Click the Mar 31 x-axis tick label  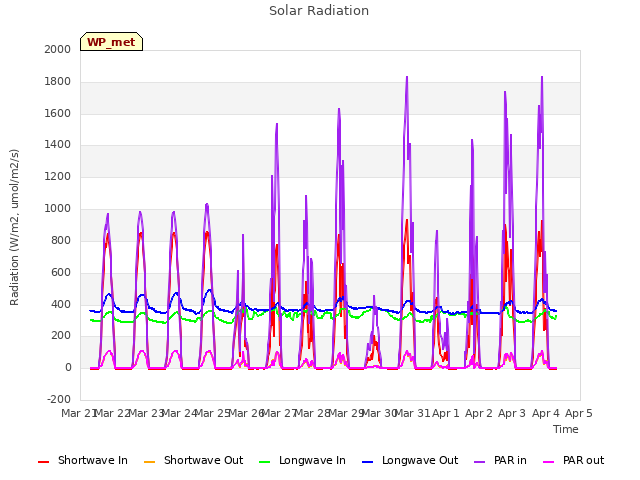pos(412,413)
